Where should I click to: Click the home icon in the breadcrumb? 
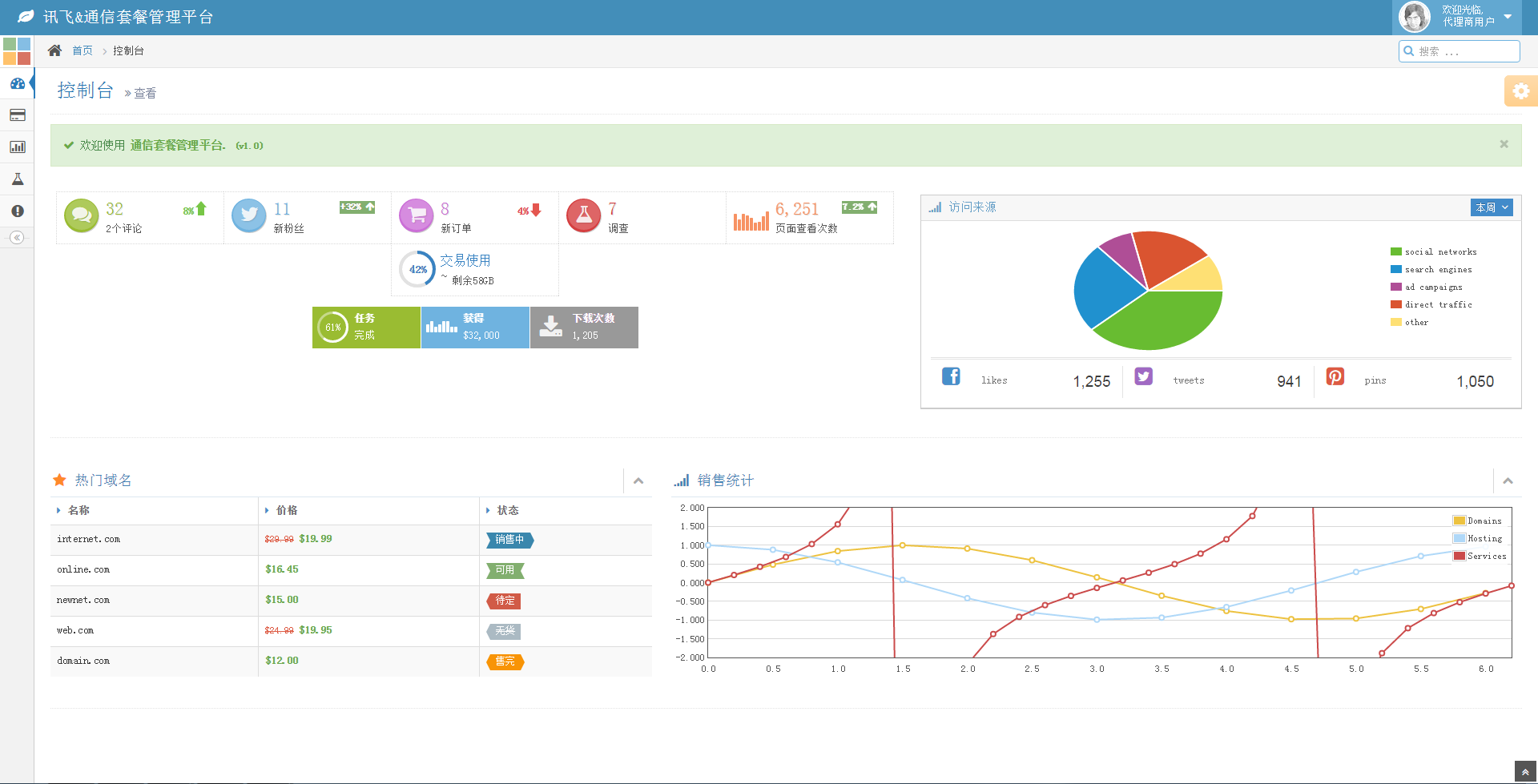tap(54, 50)
